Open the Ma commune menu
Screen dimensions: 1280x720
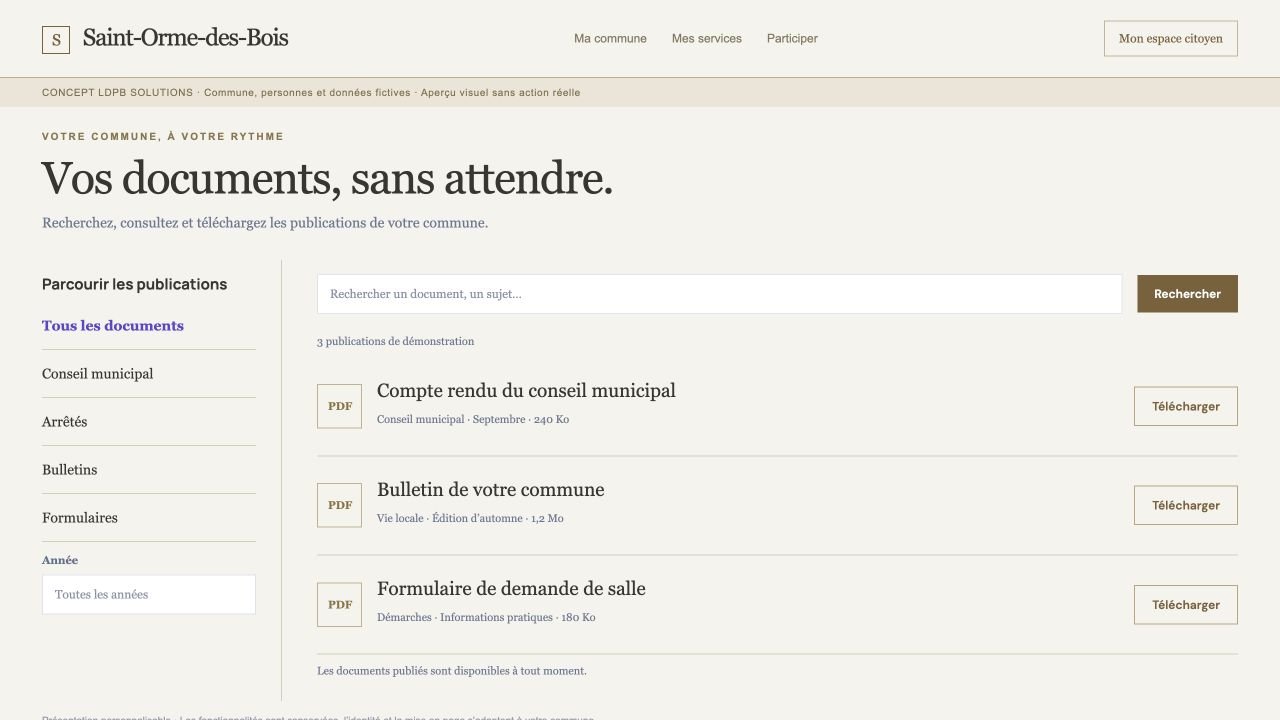pyautogui.click(x=610, y=39)
